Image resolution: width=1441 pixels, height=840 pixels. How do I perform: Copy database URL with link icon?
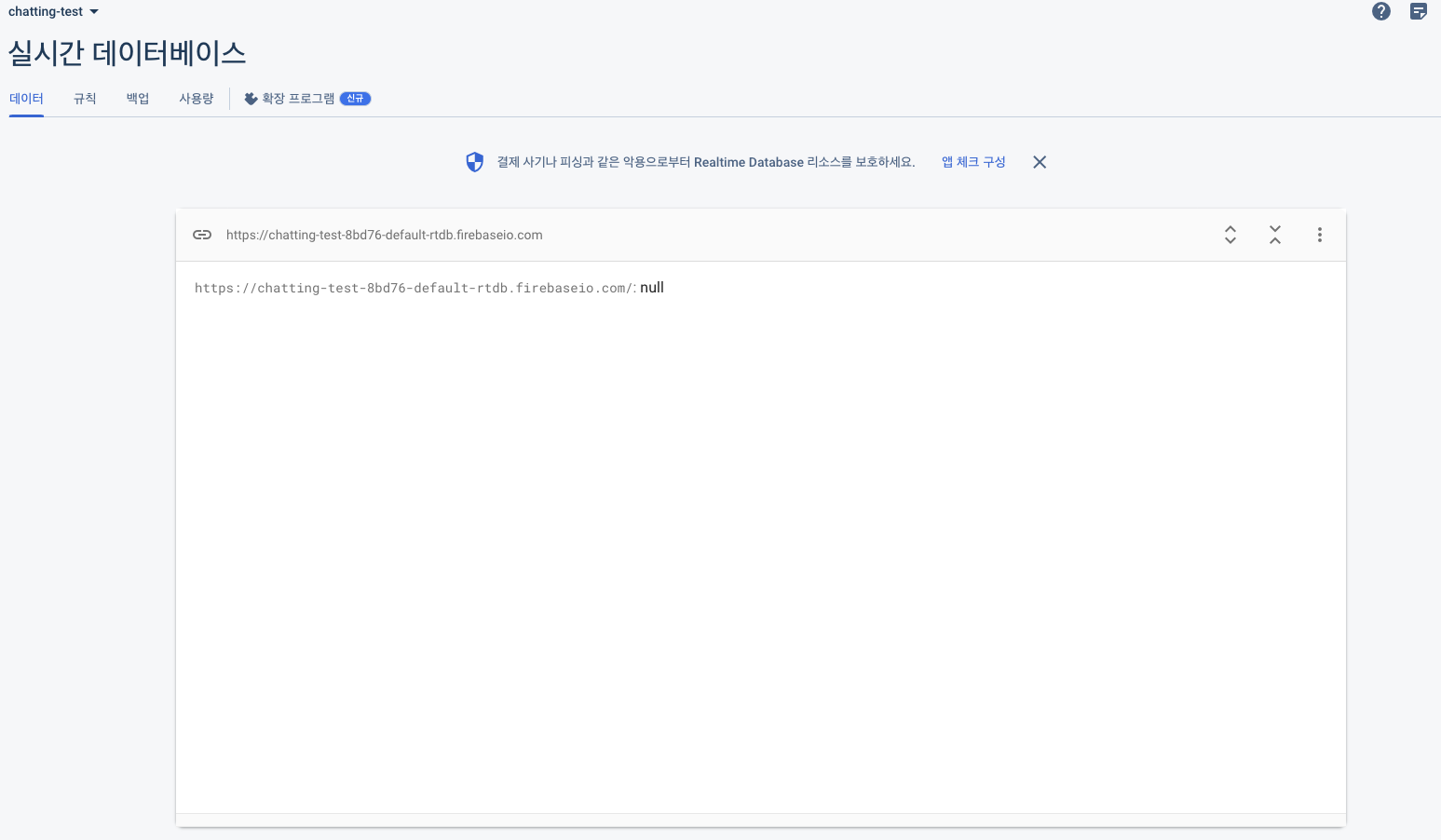click(x=202, y=235)
